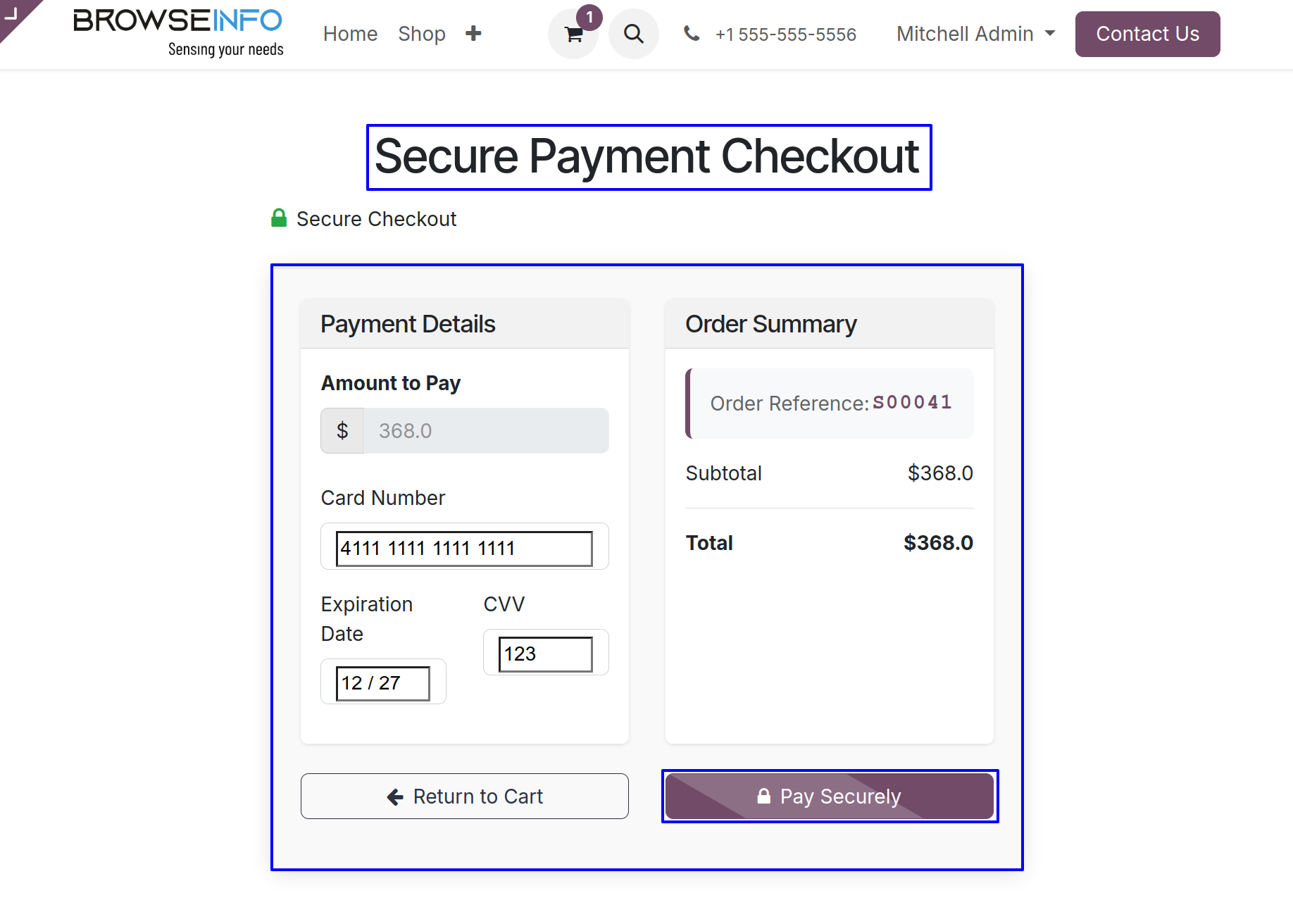Focus the Expiration Date input field
Screen dimensions: 1293x924
pyautogui.click(x=382, y=683)
